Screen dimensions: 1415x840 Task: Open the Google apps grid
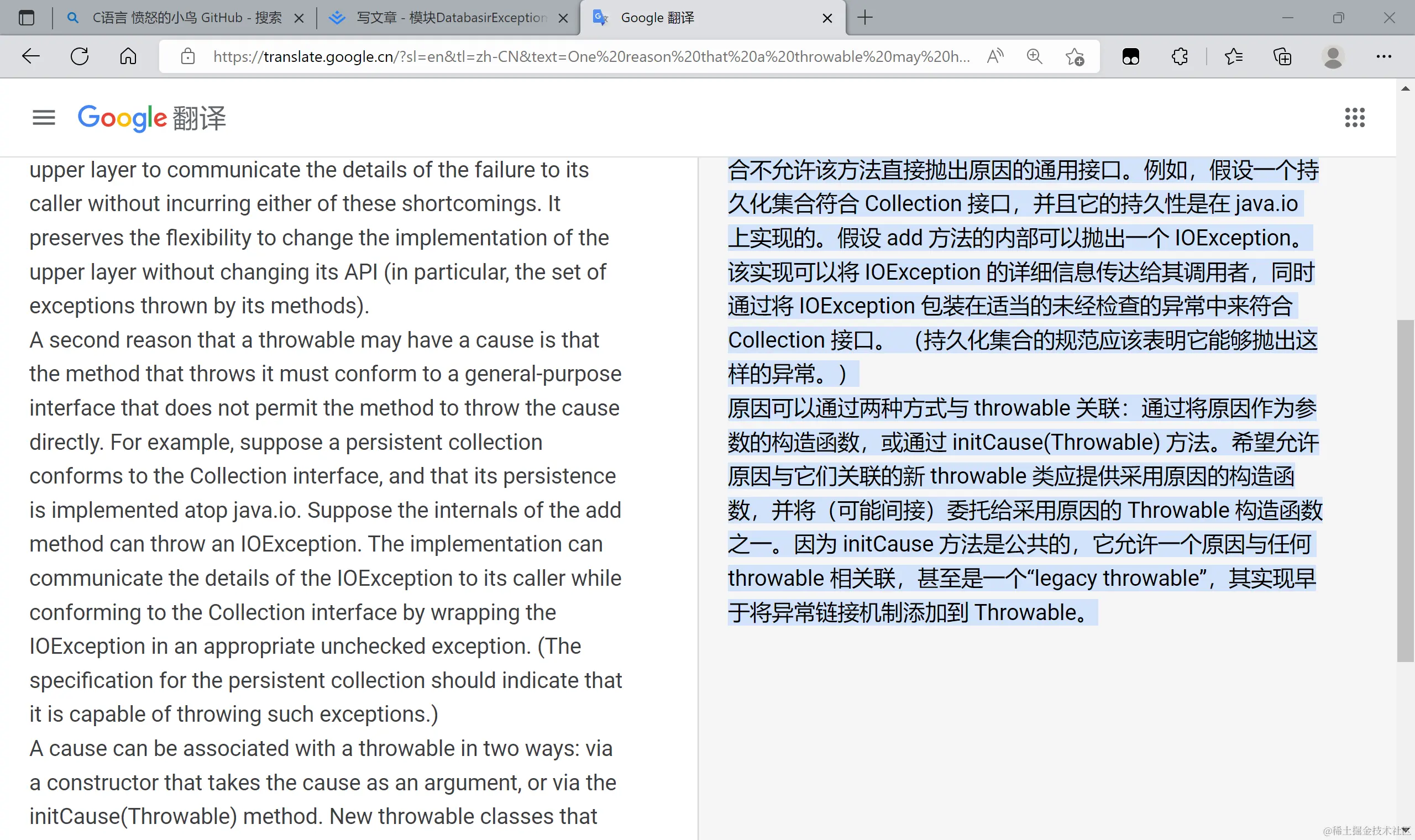pos(1354,118)
